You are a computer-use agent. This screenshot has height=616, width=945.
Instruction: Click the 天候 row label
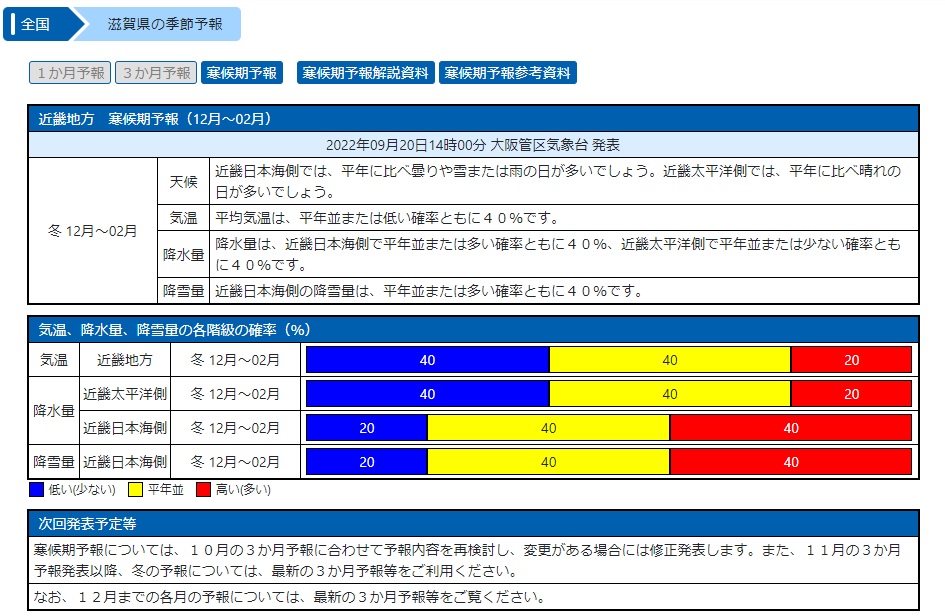(x=183, y=181)
